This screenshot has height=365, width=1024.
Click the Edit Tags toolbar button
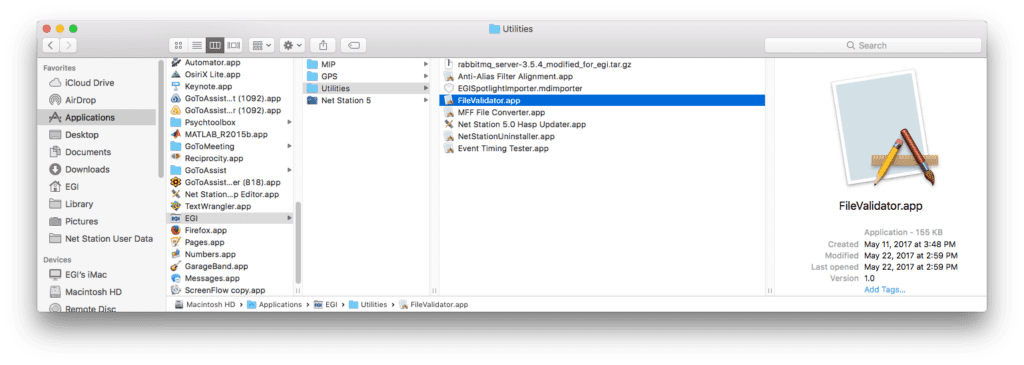tap(353, 45)
